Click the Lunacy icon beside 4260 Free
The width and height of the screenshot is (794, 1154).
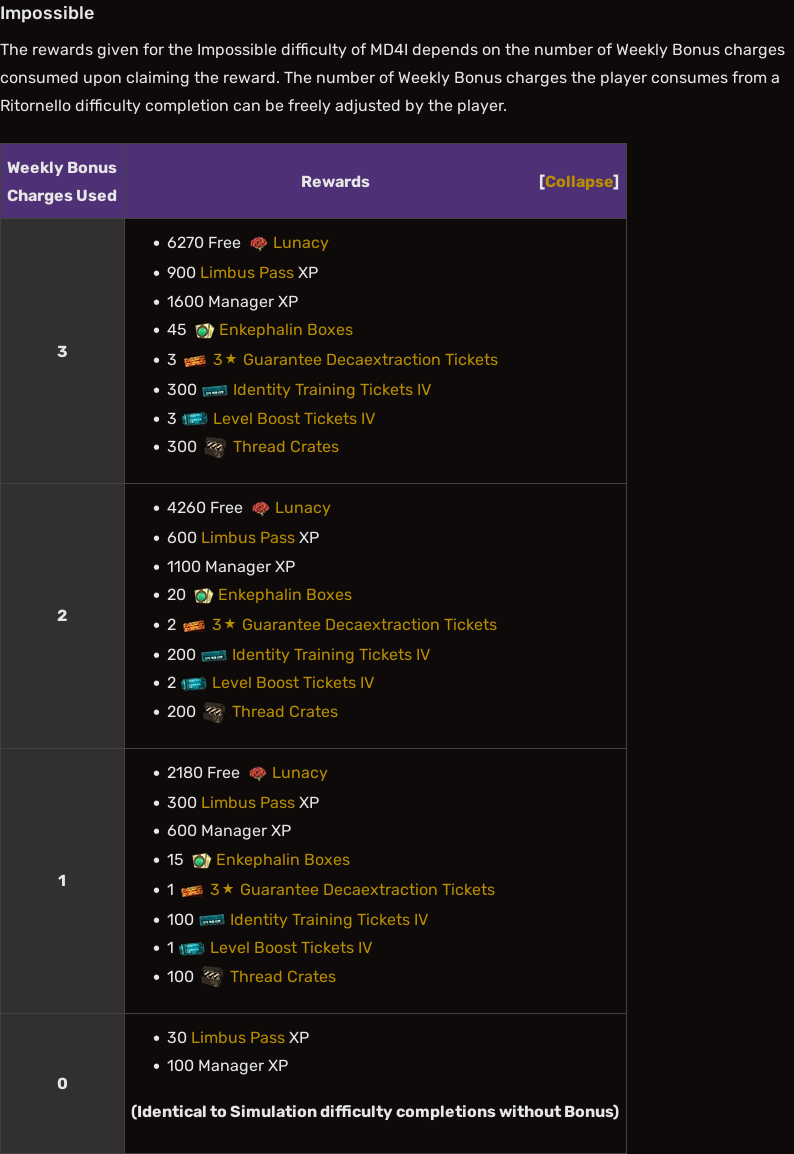click(260, 508)
